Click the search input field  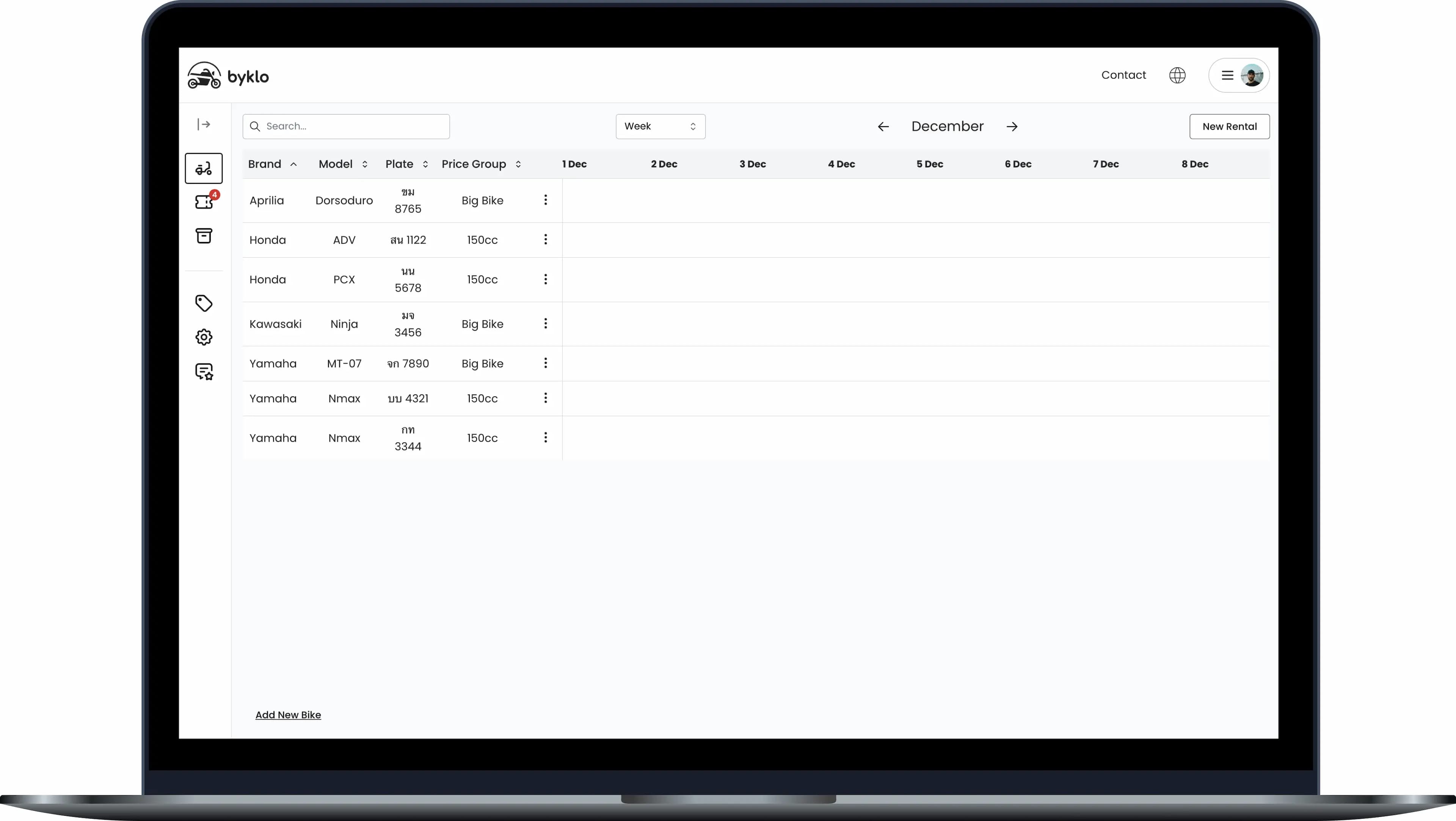point(346,126)
